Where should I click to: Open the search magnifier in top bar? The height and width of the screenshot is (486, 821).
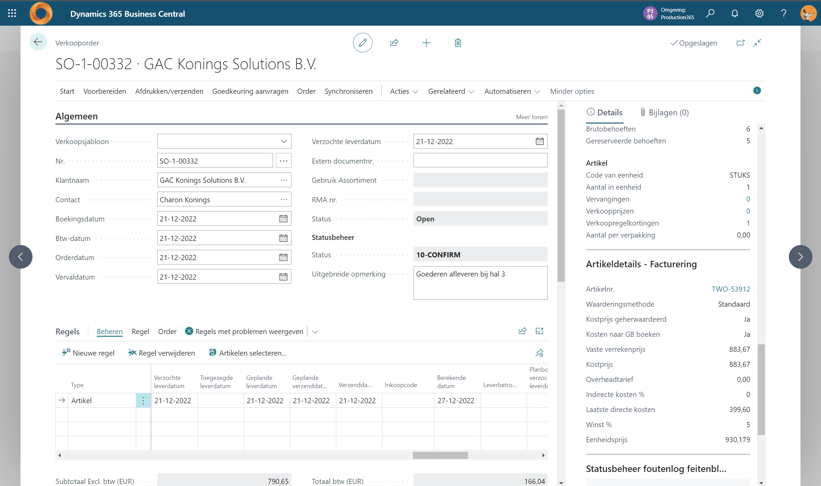click(x=710, y=13)
